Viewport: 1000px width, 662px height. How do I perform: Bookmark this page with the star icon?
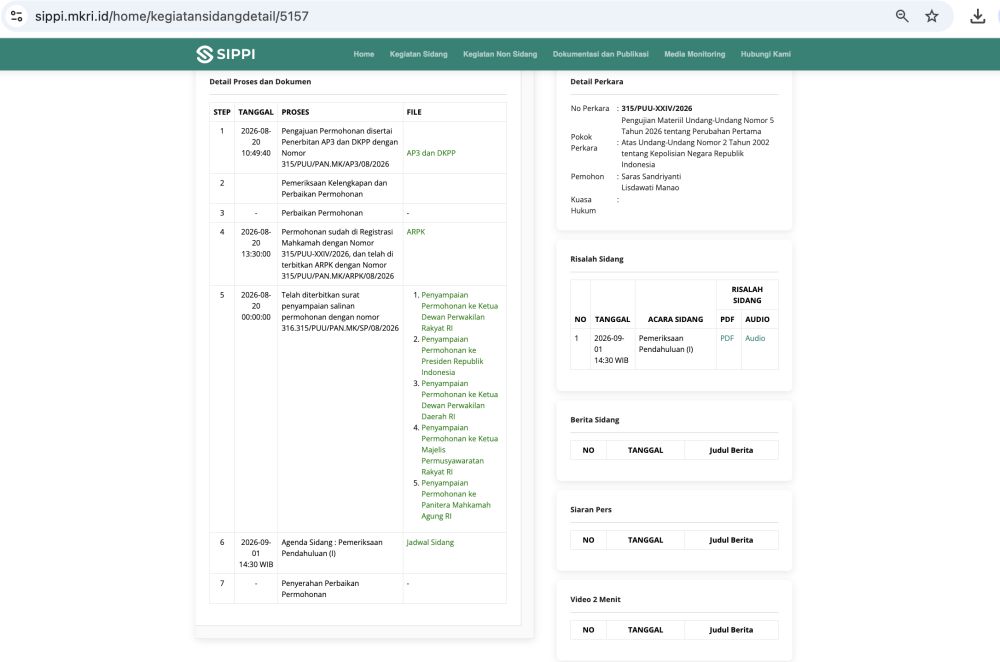point(932,16)
